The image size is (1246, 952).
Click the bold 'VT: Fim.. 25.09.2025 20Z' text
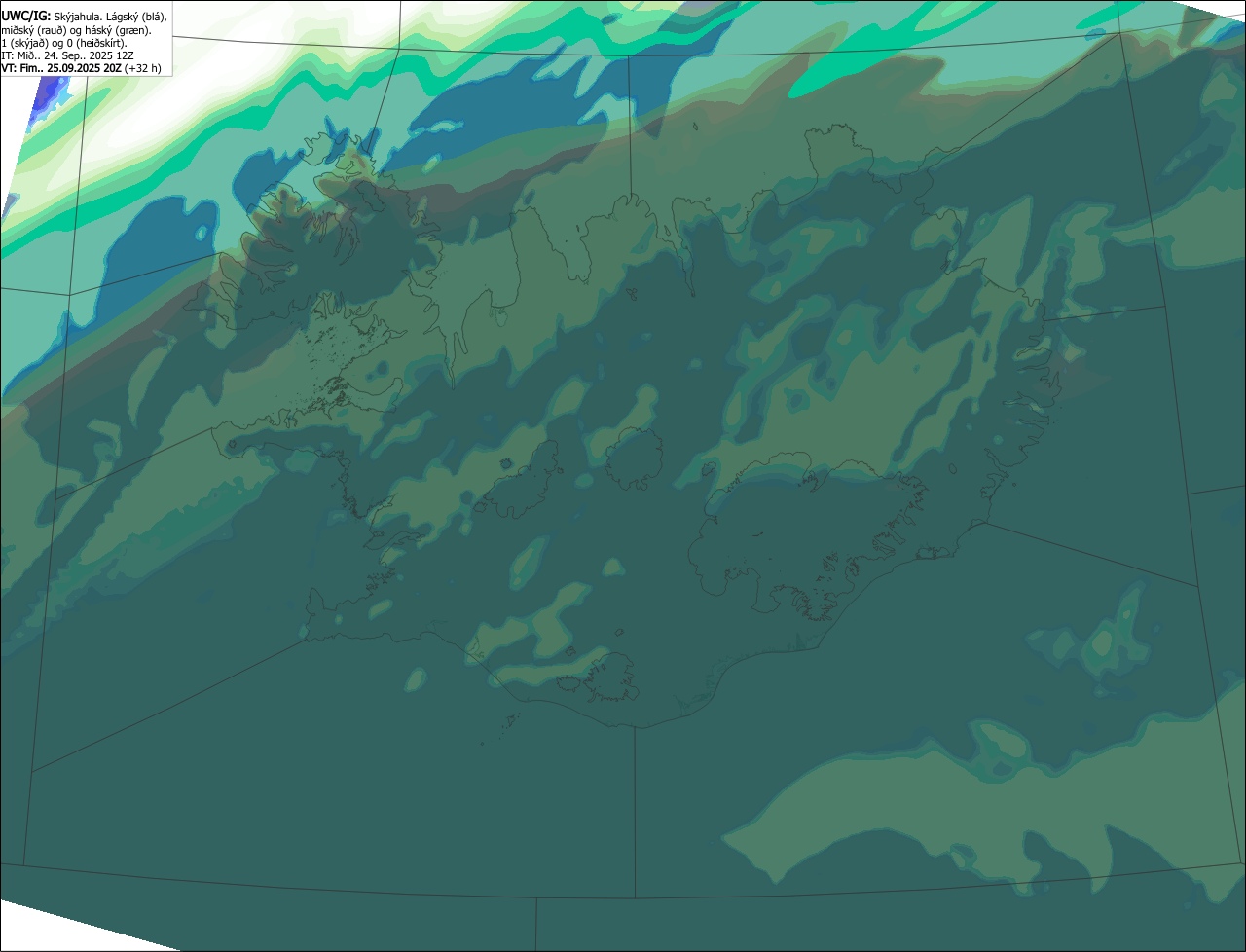(61, 68)
